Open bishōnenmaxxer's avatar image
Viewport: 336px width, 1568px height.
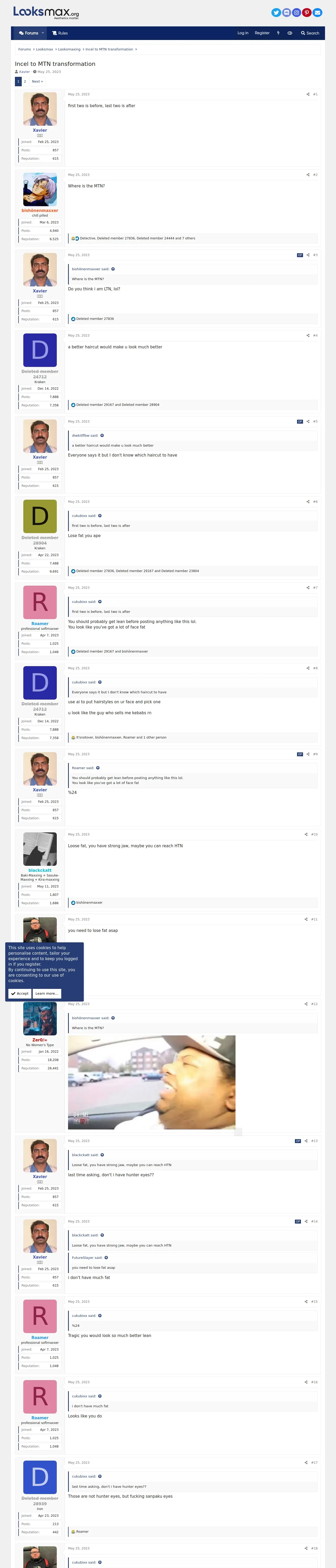pyautogui.click(x=40, y=189)
